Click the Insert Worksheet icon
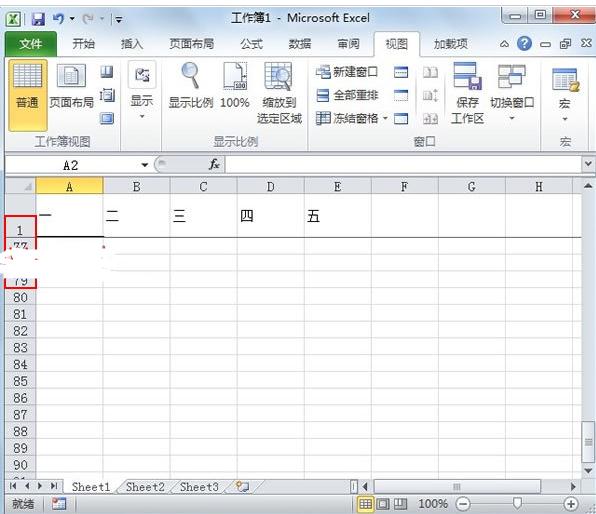The image size is (596, 514). point(242,486)
